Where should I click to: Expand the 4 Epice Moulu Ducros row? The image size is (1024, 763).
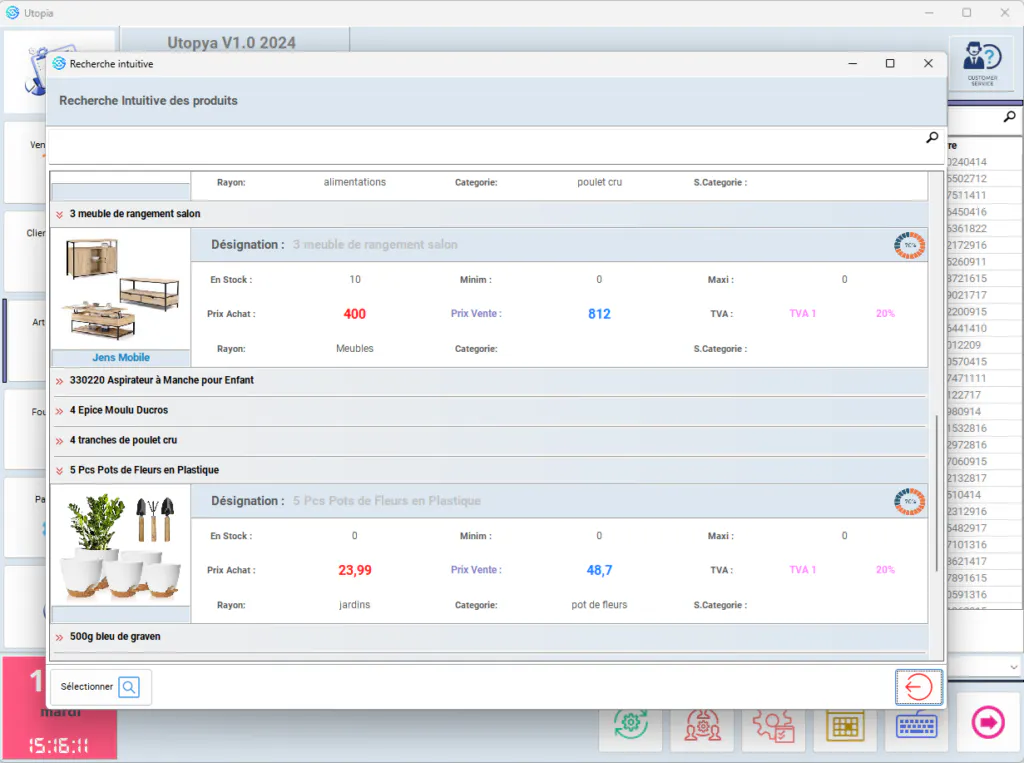(x=59, y=411)
